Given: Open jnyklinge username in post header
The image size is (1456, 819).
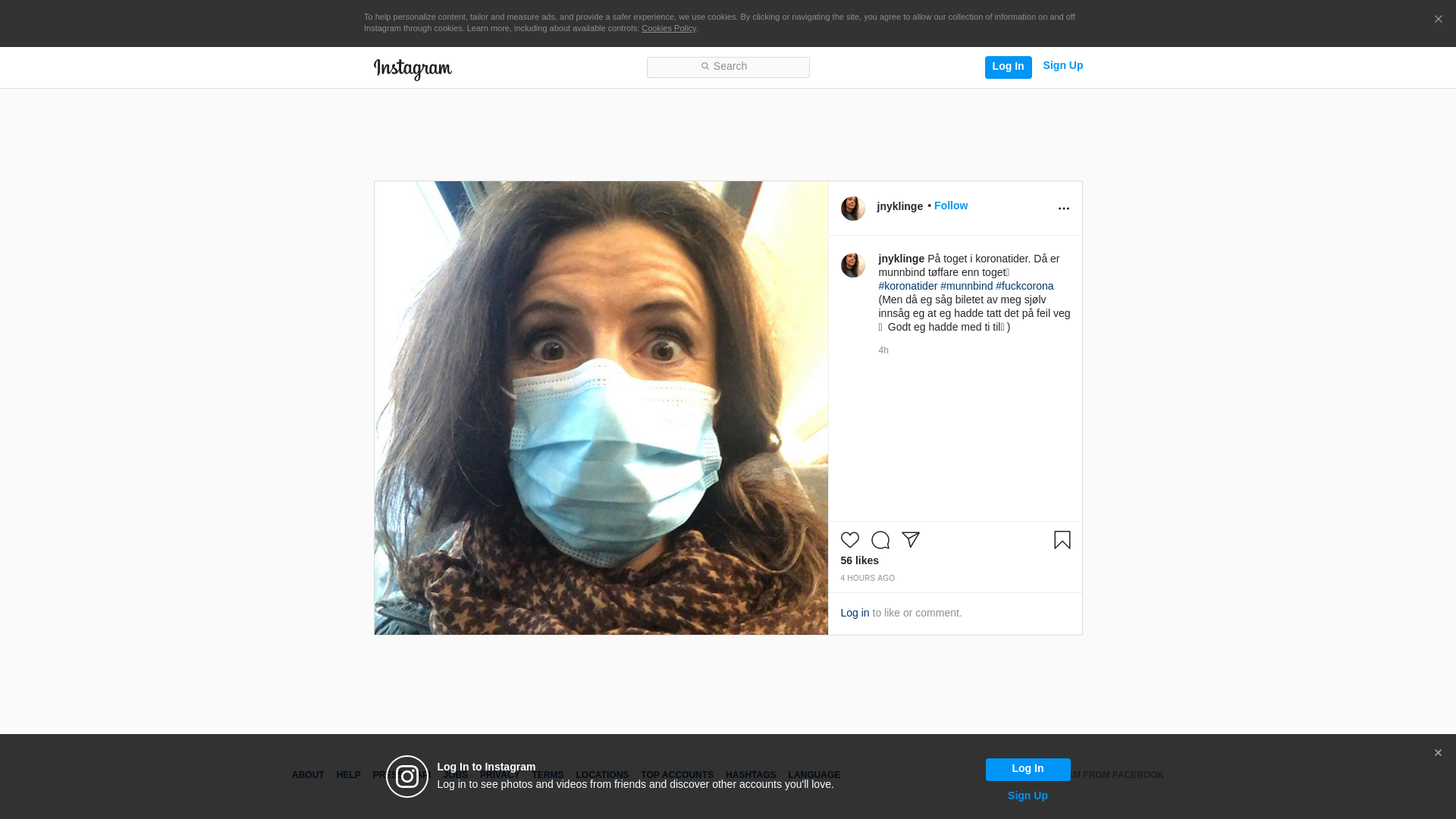Looking at the screenshot, I should click(899, 206).
